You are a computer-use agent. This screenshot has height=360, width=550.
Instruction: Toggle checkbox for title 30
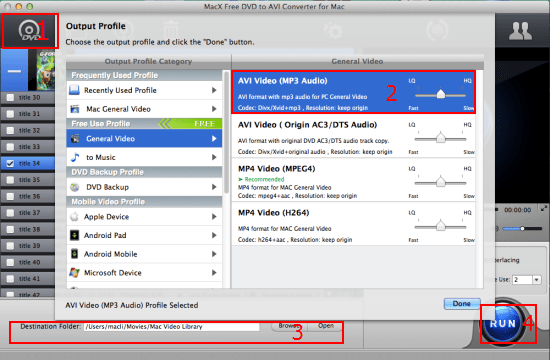[x=10, y=98]
